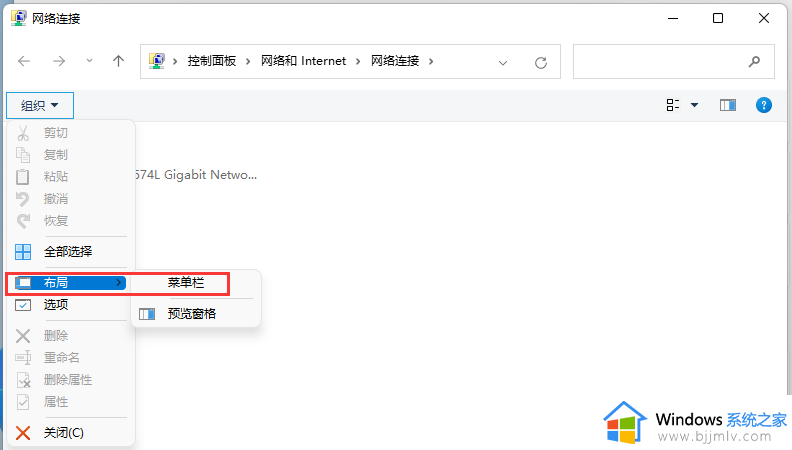Select 全部选择 from the menu

(x=68, y=251)
